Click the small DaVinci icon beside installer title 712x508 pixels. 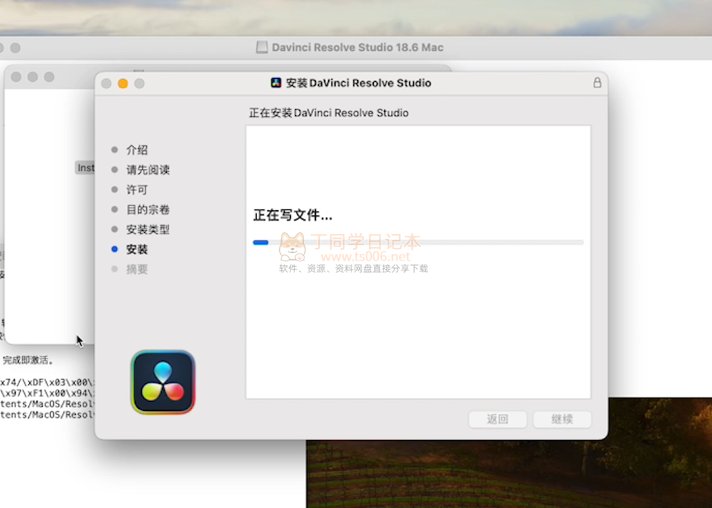[x=276, y=83]
